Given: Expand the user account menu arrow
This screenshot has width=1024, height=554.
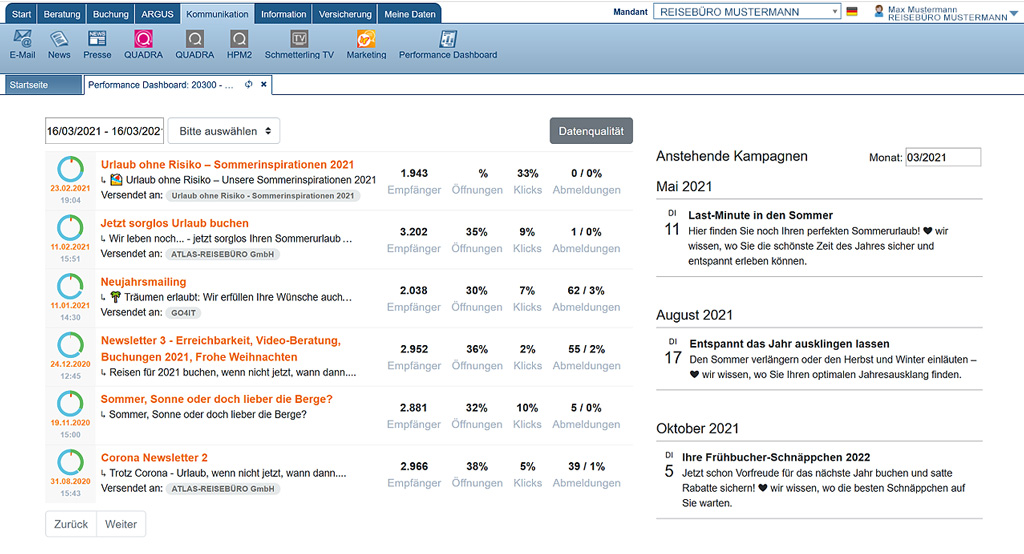Looking at the screenshot, I should (1014, 14).
